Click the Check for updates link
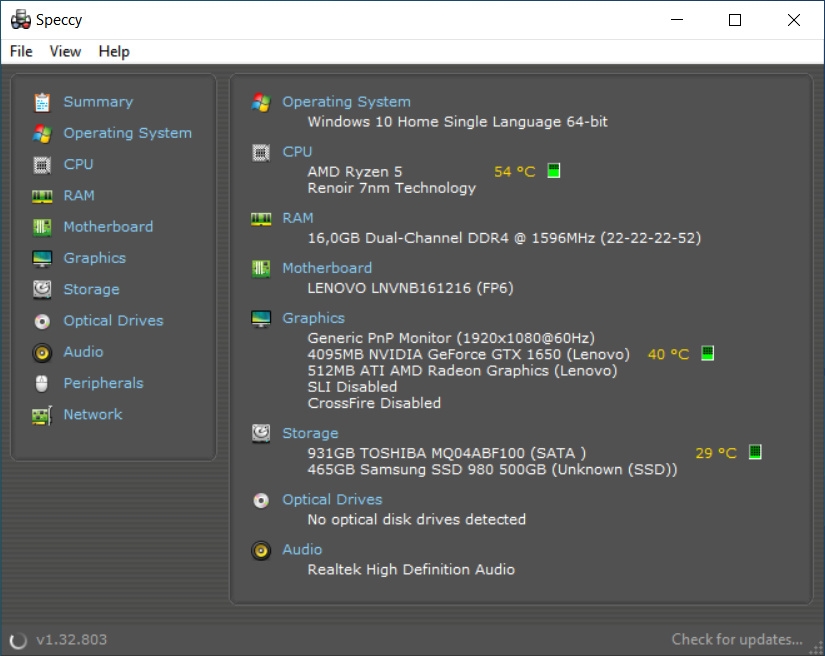The width and height of the screenshot is (825, 656). pyautogui.click(x=737, y=640)
